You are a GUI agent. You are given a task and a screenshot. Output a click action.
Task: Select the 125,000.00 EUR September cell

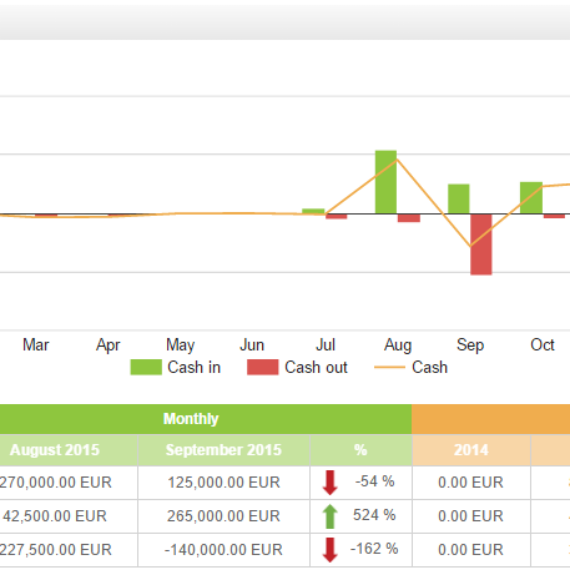224,483
